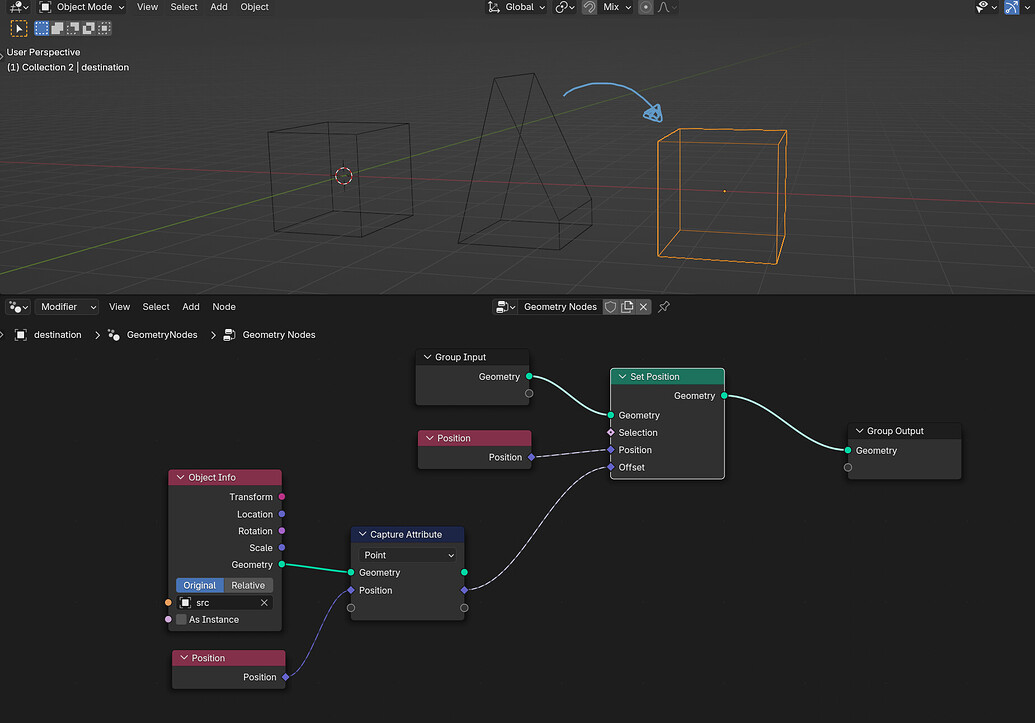Click the Geometry Nodes breadcrumb label
This screenshot has width=1035, height=723.
coord(279,335)
